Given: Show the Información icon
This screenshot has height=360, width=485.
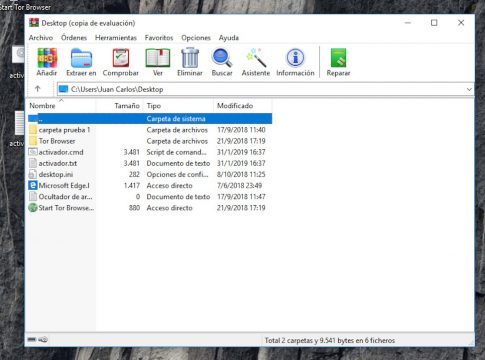Looking at the screenshot, I should [x=295, y=58].
